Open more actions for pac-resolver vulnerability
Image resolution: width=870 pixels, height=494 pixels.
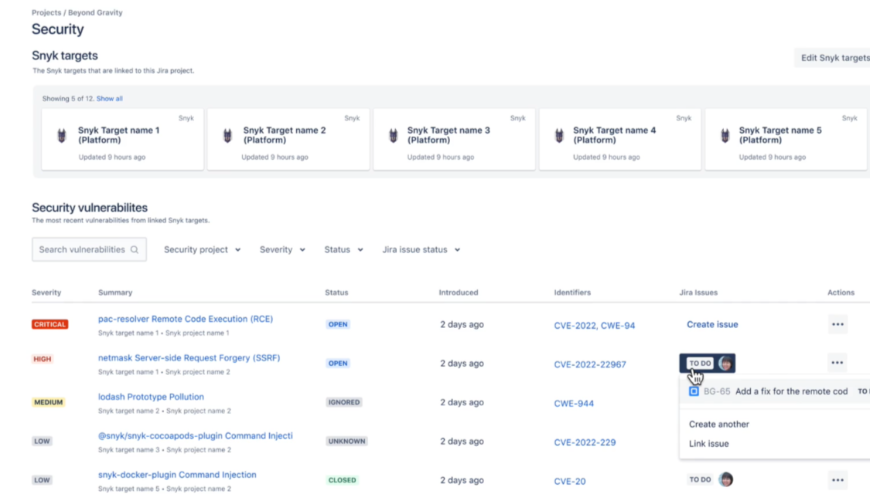(837, 324)
